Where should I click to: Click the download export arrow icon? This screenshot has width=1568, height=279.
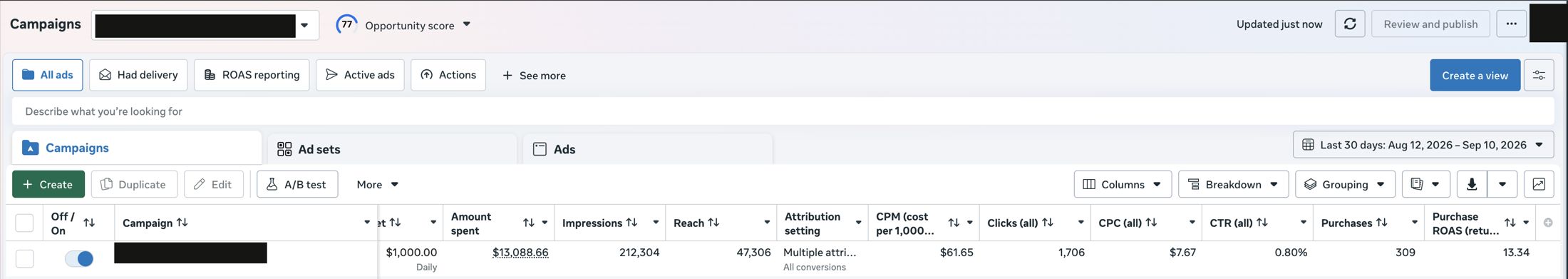coord(1472,184)
